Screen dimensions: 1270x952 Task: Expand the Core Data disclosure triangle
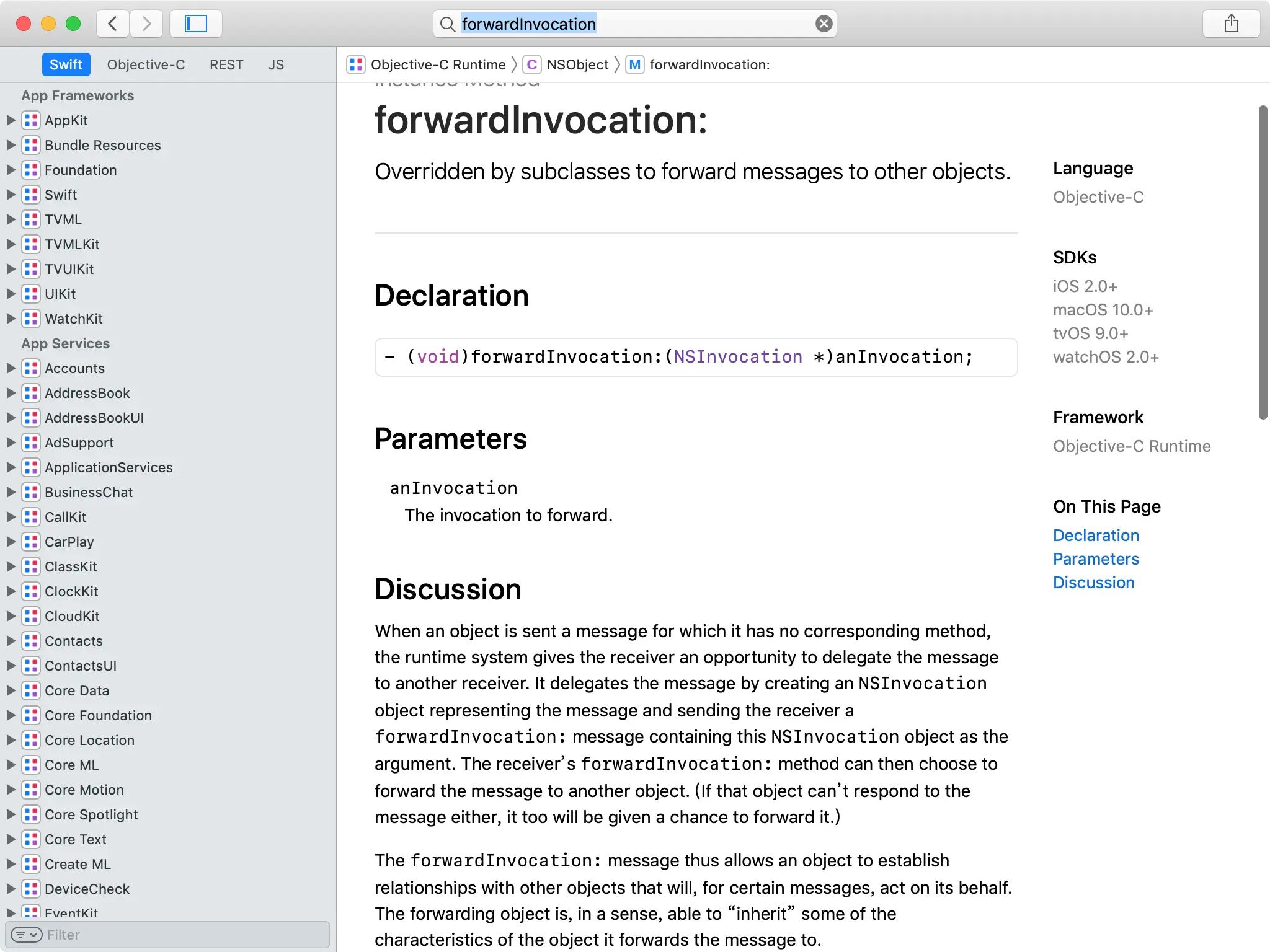(11, 690)
